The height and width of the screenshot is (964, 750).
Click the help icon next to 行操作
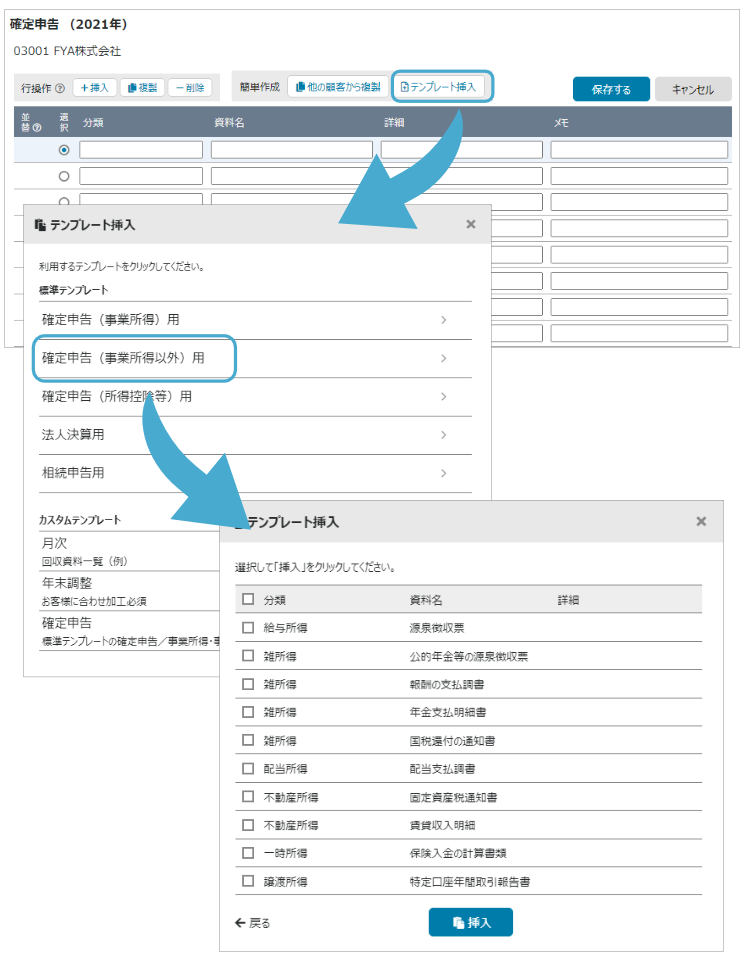[60, 89]
